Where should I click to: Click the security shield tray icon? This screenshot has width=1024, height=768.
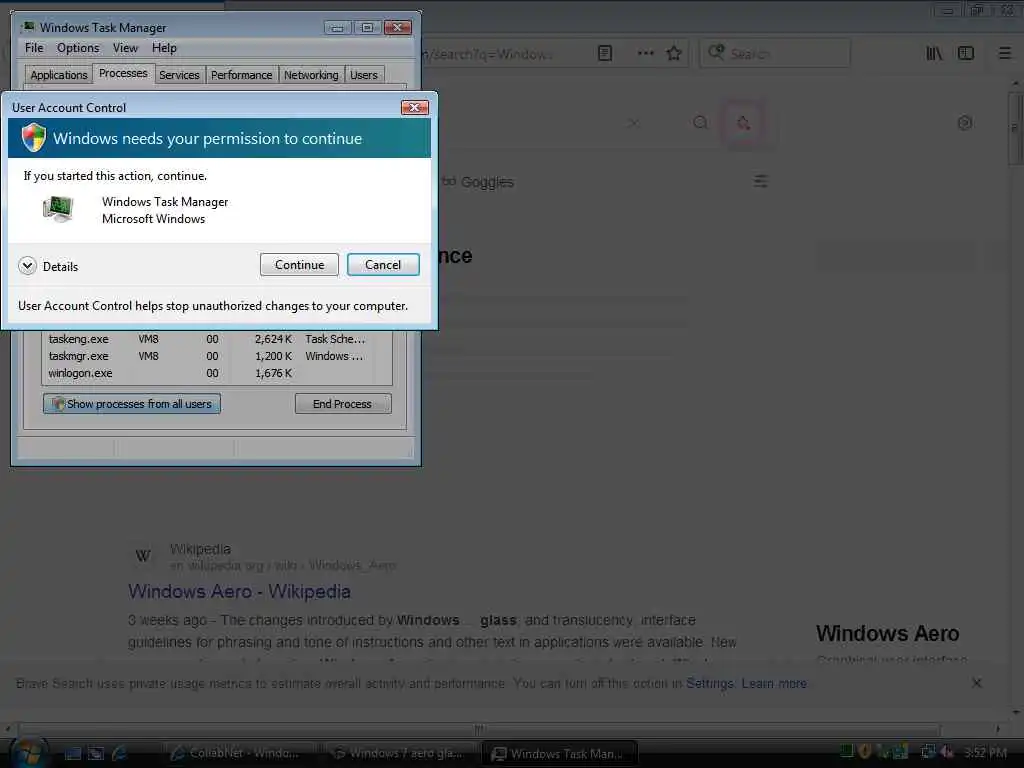[x=865, y=752]
